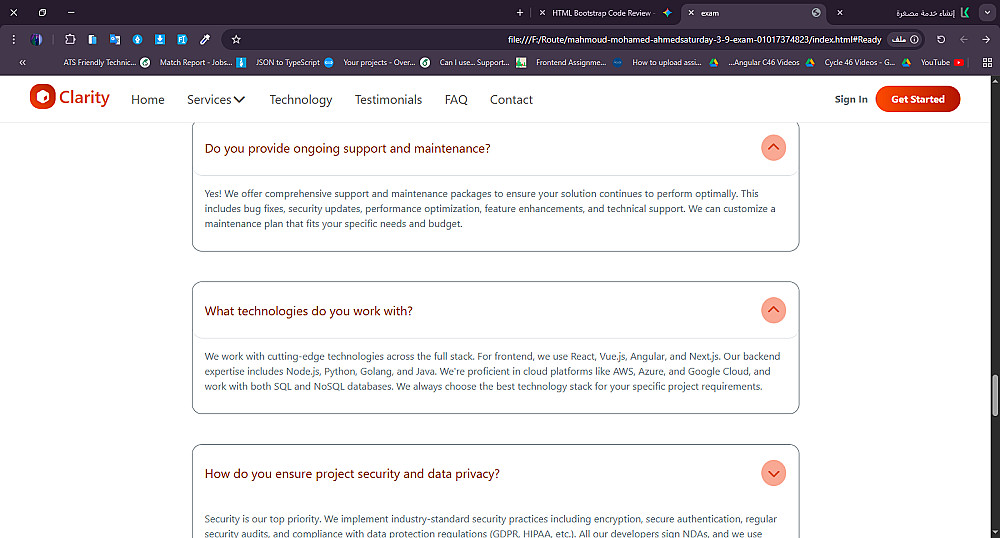This screenshot has height=538, width=1000.
Task: Collapse the technologies FAQ with chevron
Action: (773, 310)
